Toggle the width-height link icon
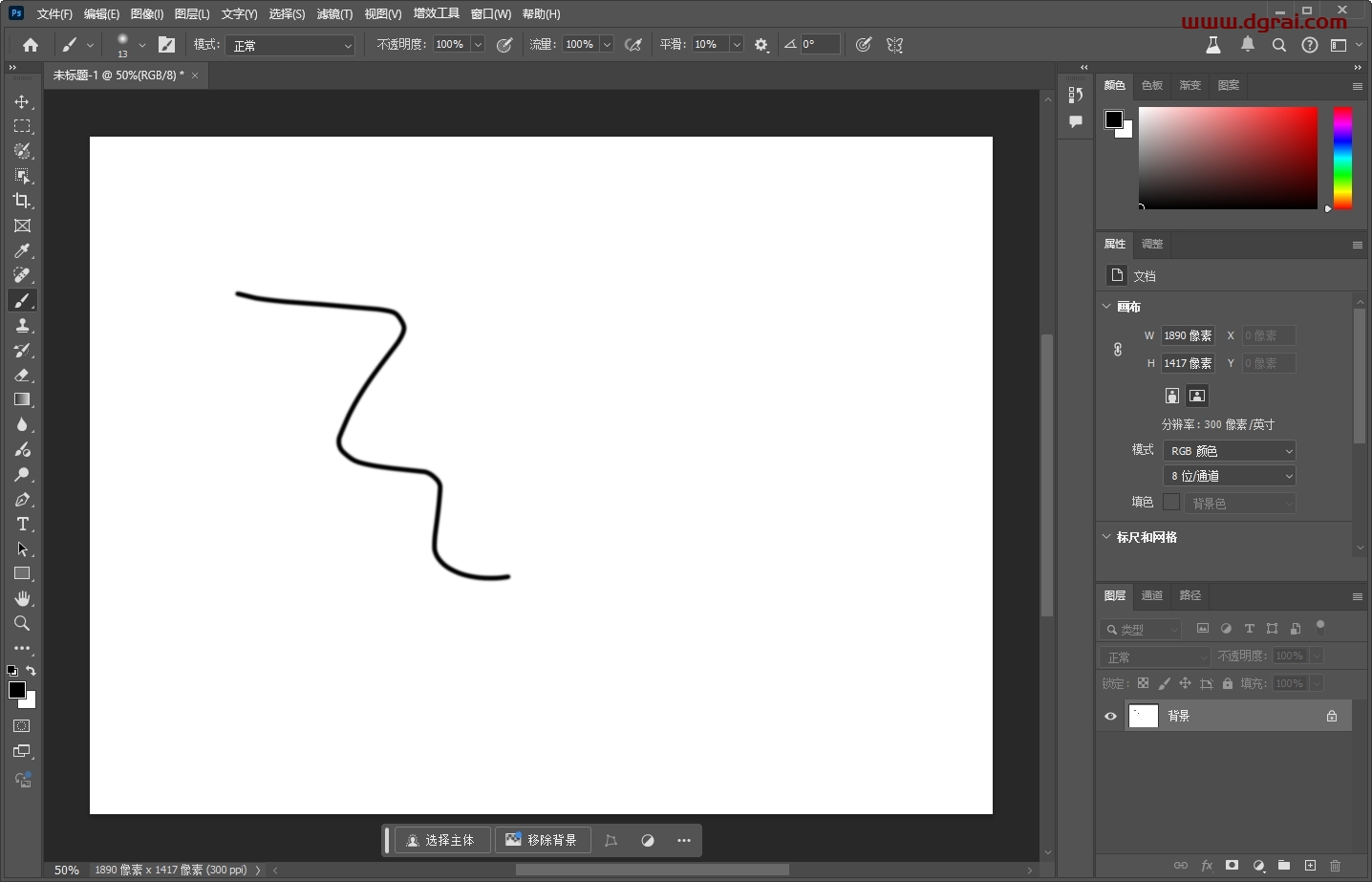This screenshot has height=882, width=1372. [1118, 350]
